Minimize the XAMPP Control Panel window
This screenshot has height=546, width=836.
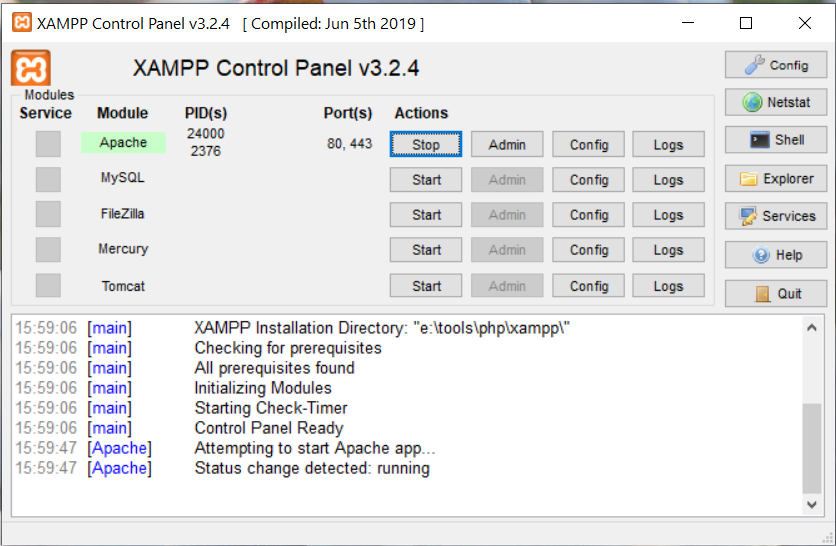tap(688, 23)
